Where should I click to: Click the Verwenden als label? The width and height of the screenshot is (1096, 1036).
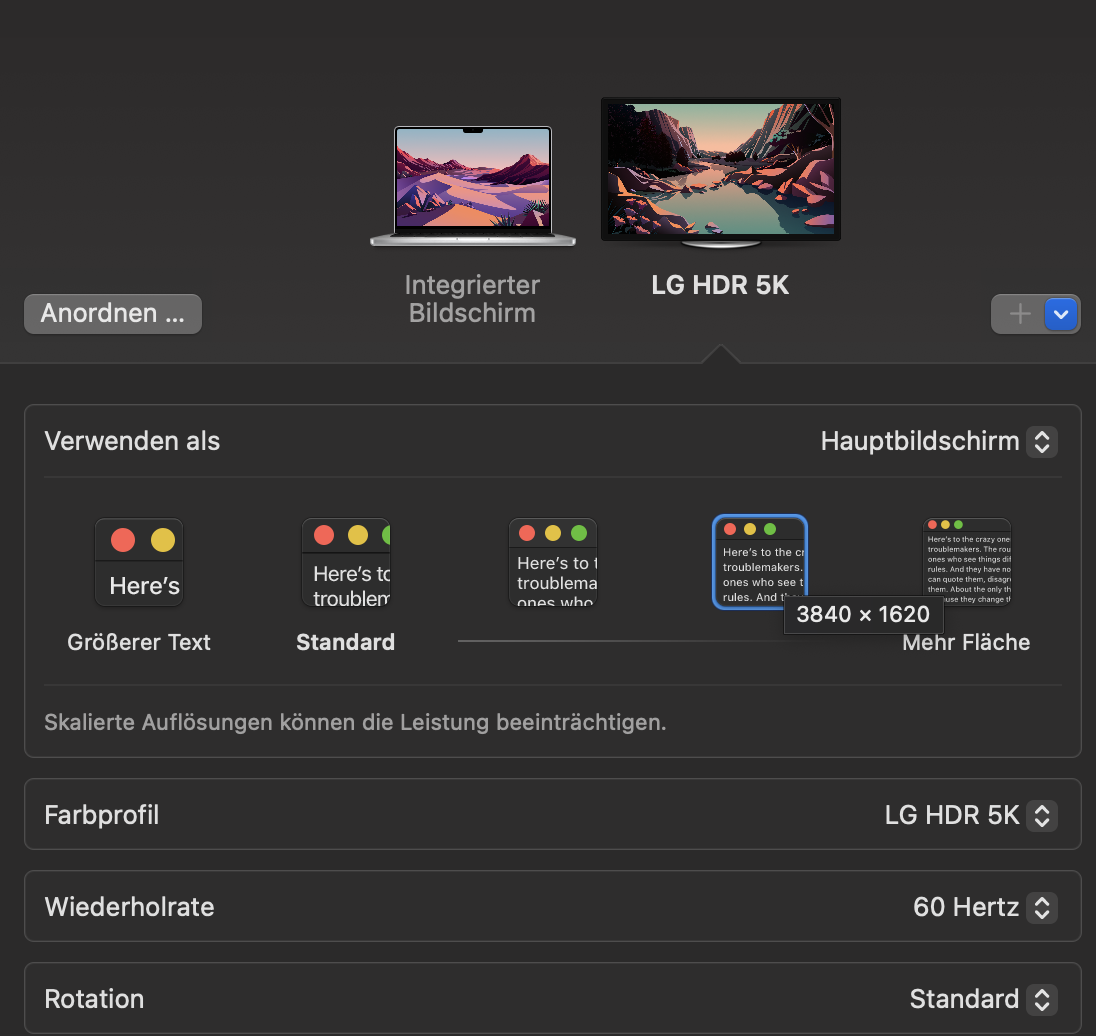(x=132, y=441)
